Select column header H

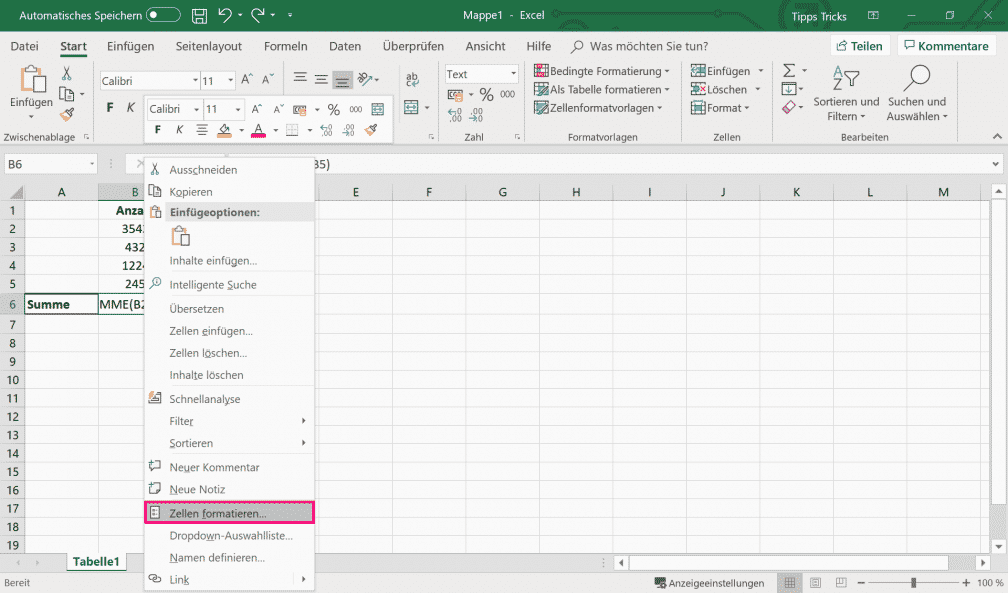tap(576, 192)
